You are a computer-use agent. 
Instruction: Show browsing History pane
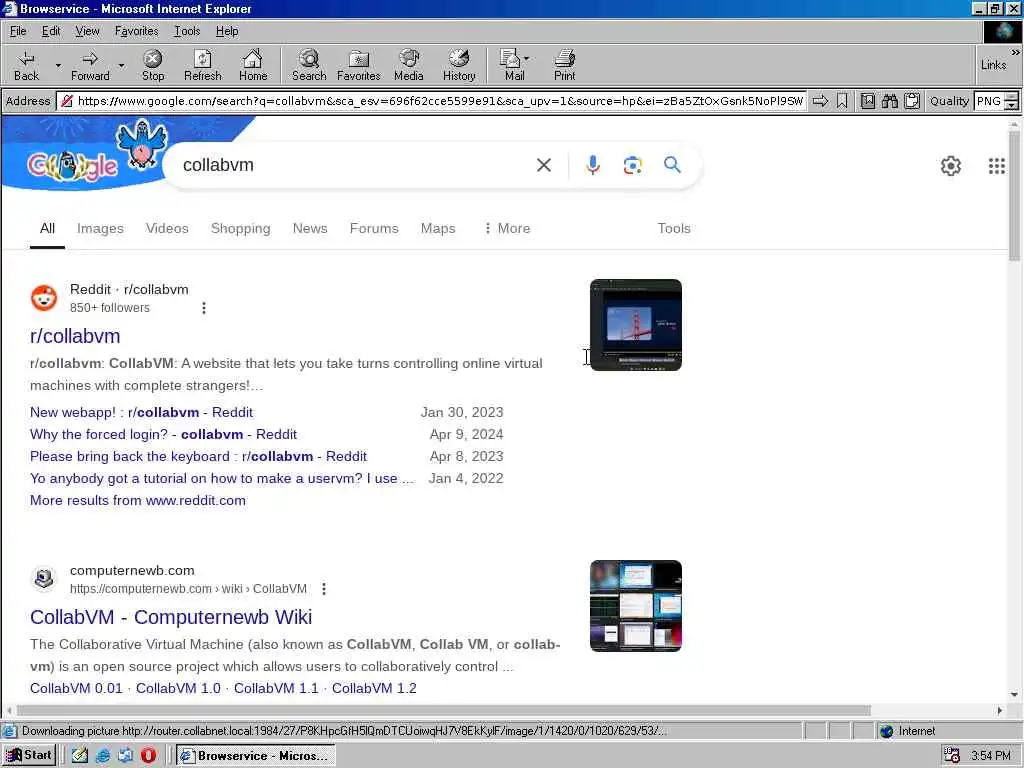(x=459, y=65)
